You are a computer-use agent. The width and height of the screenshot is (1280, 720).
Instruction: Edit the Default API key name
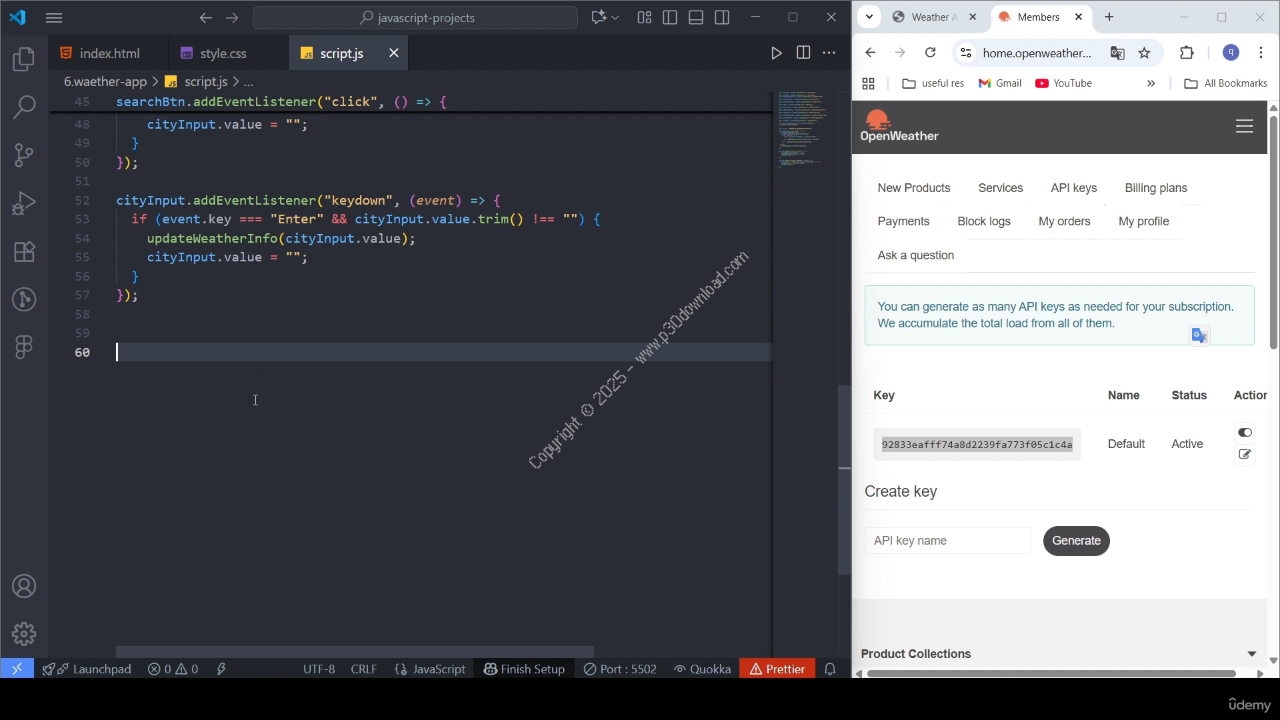click(x=1244, y=454)
